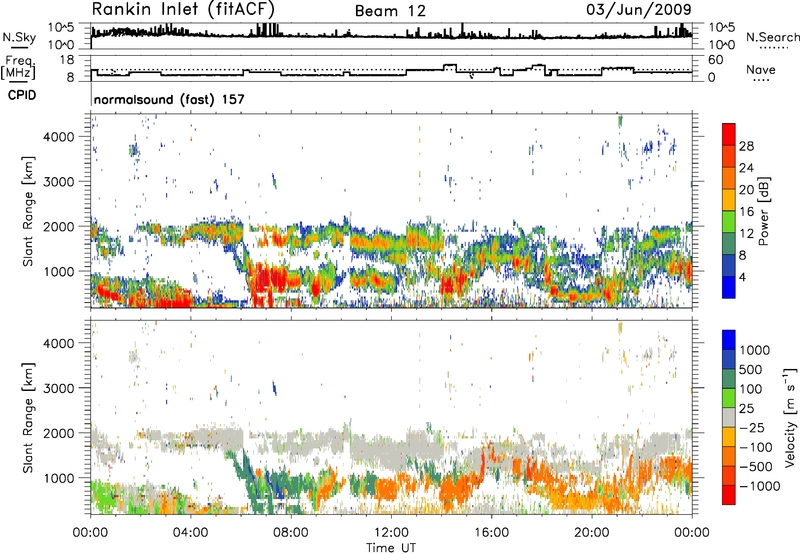Click the '00:00' tick label at the left end of the time axis
Viewport: 800px width, 554px height.
click(x=90, y=533)
